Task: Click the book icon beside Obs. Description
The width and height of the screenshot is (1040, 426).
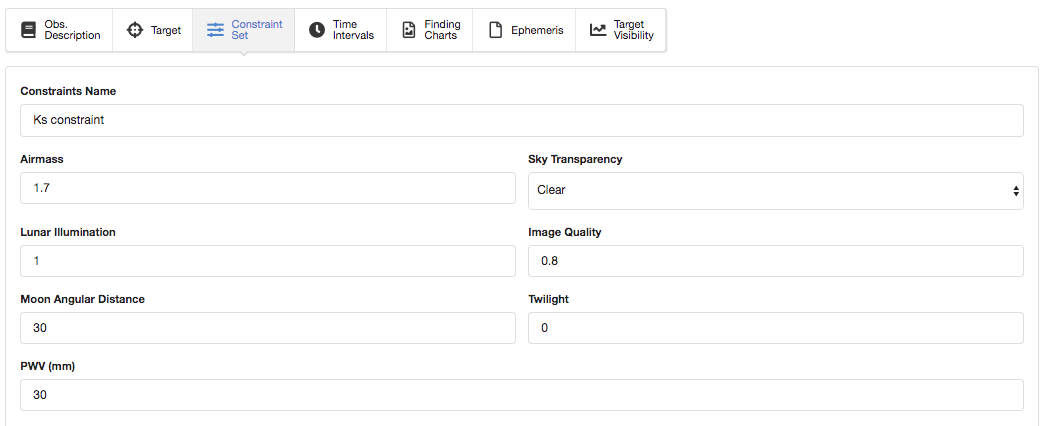Action: [x=28, y=30]
